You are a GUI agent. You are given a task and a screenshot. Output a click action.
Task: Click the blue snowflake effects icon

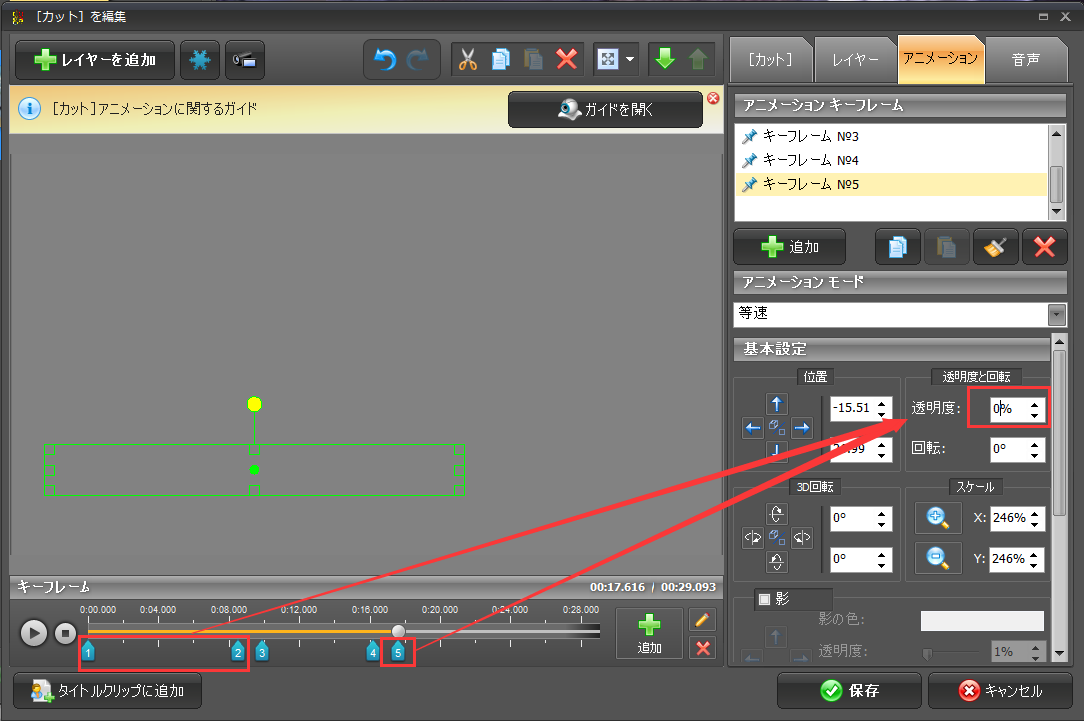200,60
